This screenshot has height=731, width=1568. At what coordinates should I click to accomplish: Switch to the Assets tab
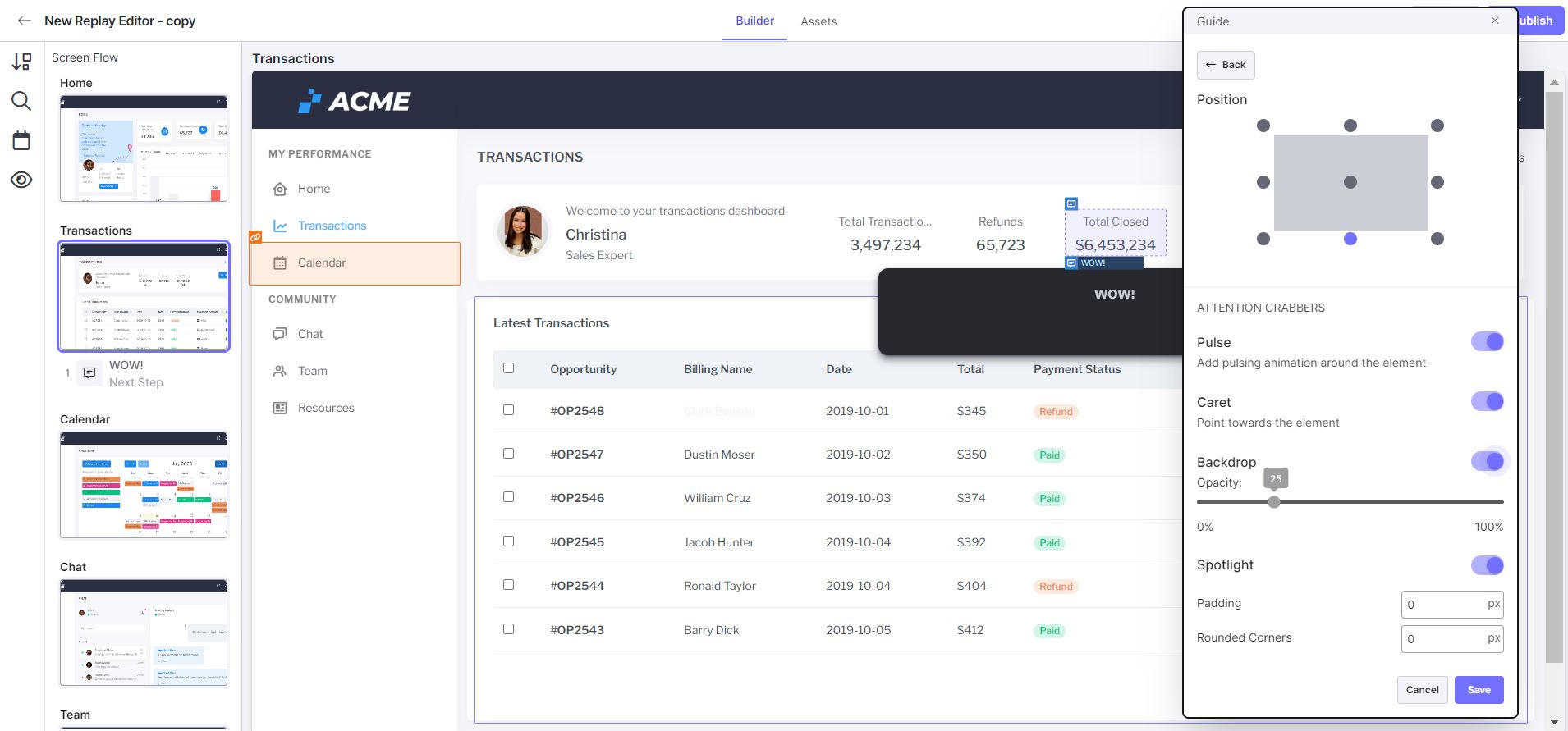click(818, 21)
